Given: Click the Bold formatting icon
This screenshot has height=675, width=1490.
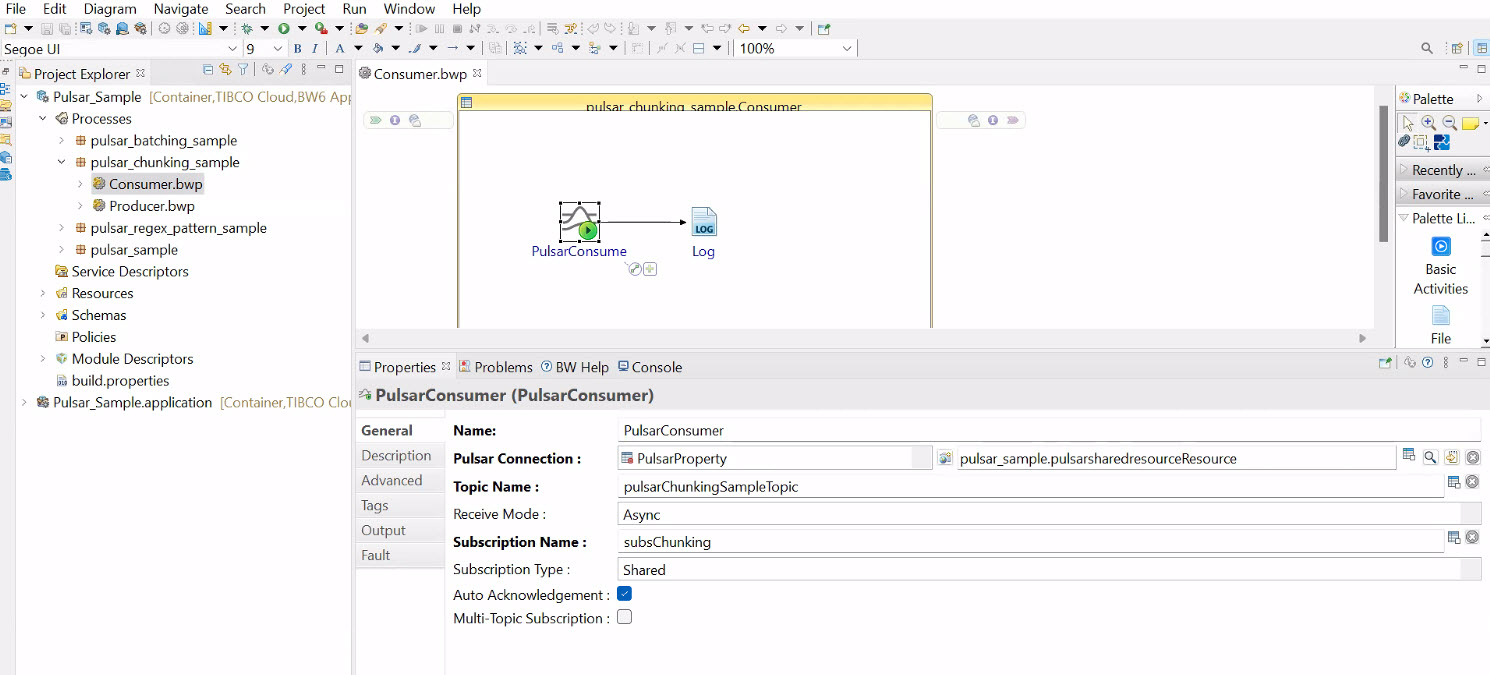Looking at the screenshot, I should (x=297, y=48).
